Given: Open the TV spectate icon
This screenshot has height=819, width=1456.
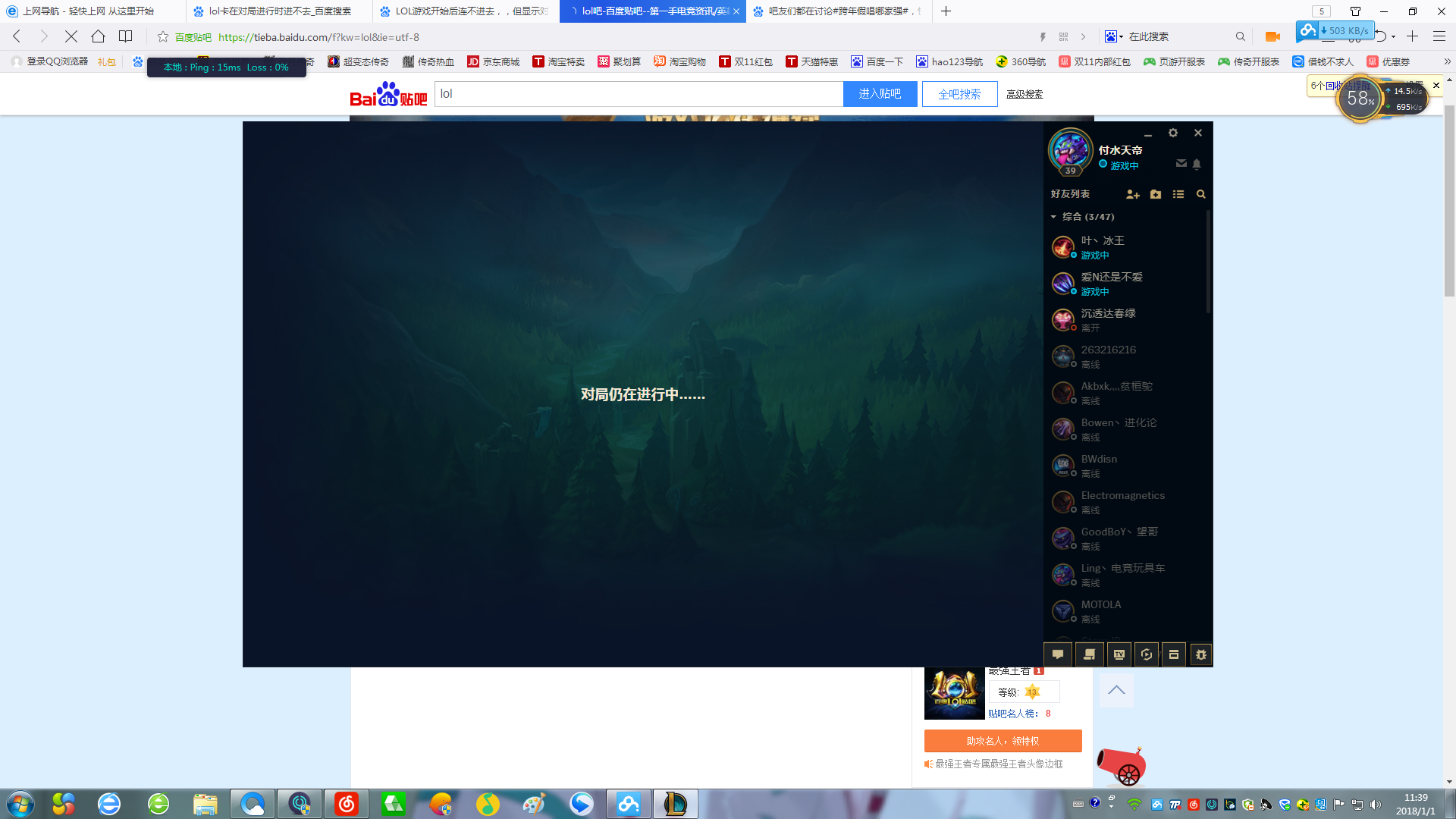Looking at the screenshot, I should [1119, 654].
